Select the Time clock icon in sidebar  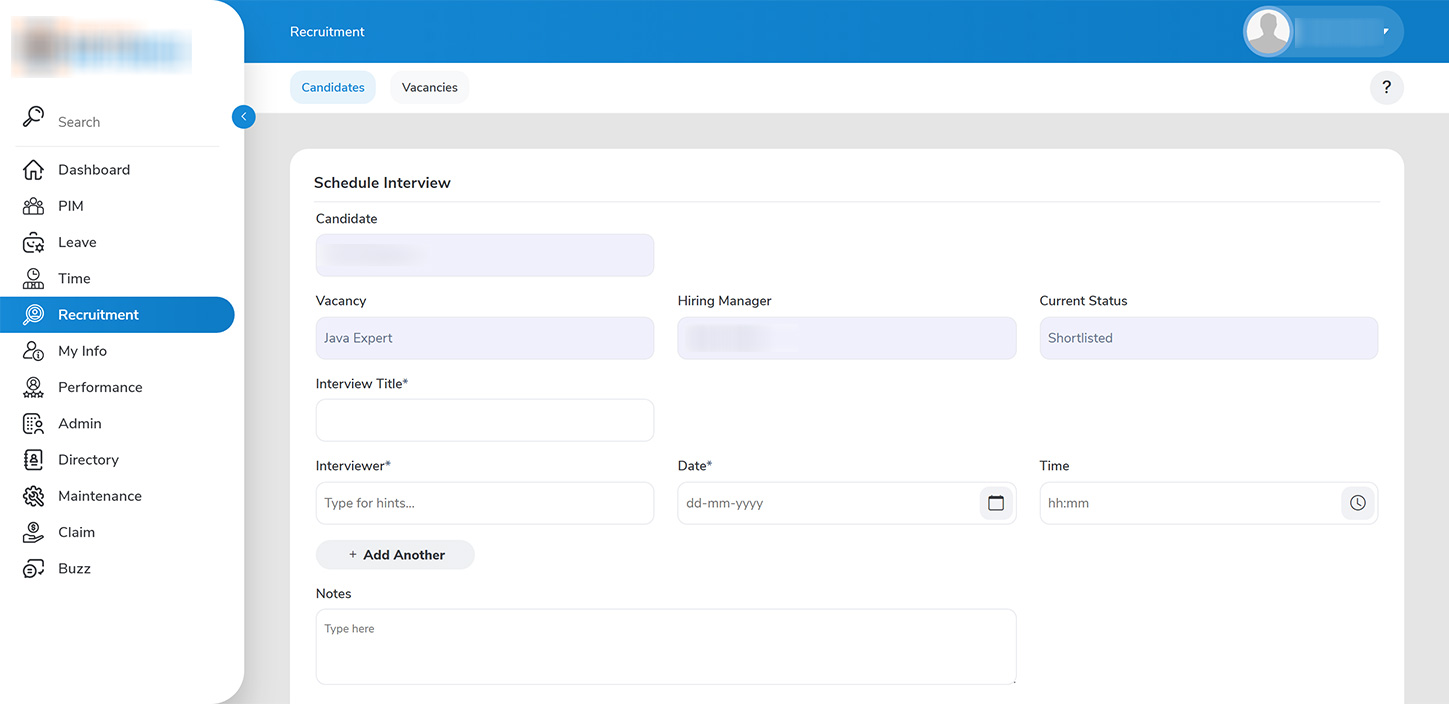[33, 279]
